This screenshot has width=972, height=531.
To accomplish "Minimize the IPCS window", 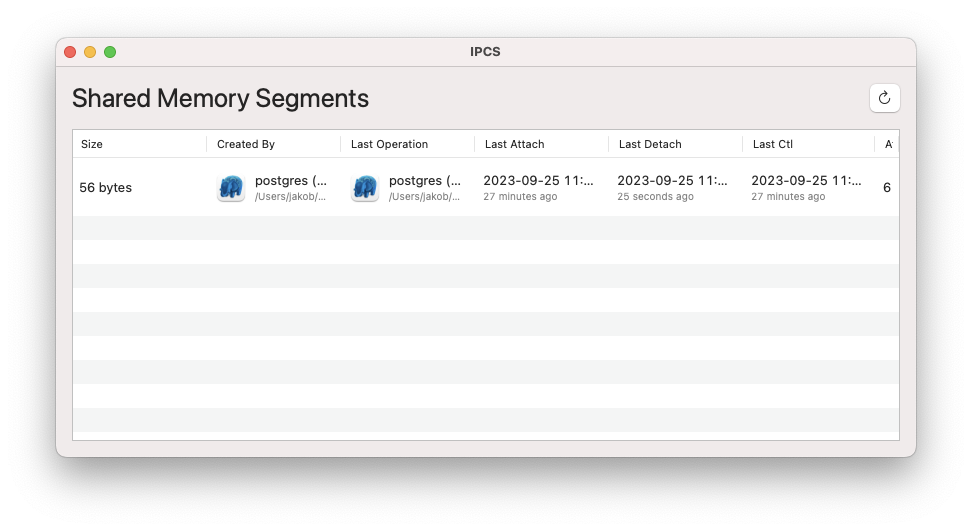I will pyautogui.click(x=90, y=52).
